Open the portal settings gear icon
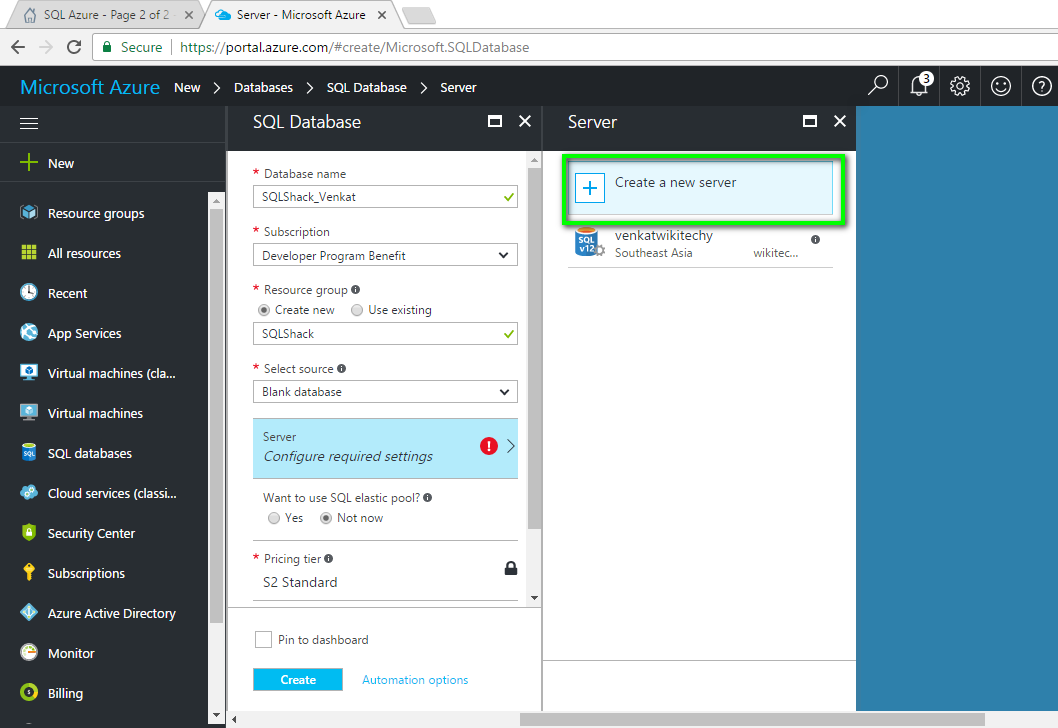The width and height of the screenshot is (1058, 728). [x=959, y=86]
